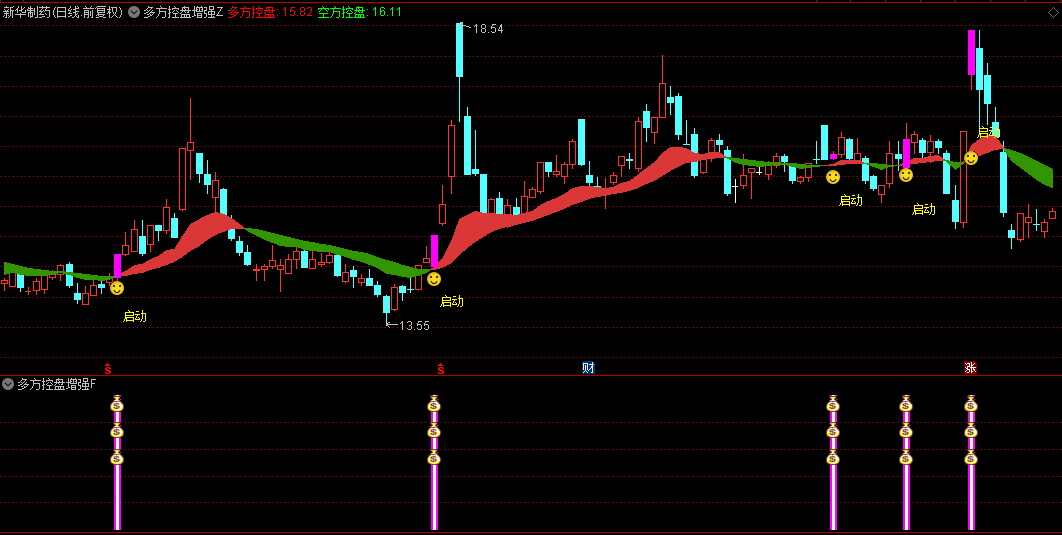Open the dropdown arrow beside 新华制药 title
This screenshot has width=1062, height=535.
(133, 12)
